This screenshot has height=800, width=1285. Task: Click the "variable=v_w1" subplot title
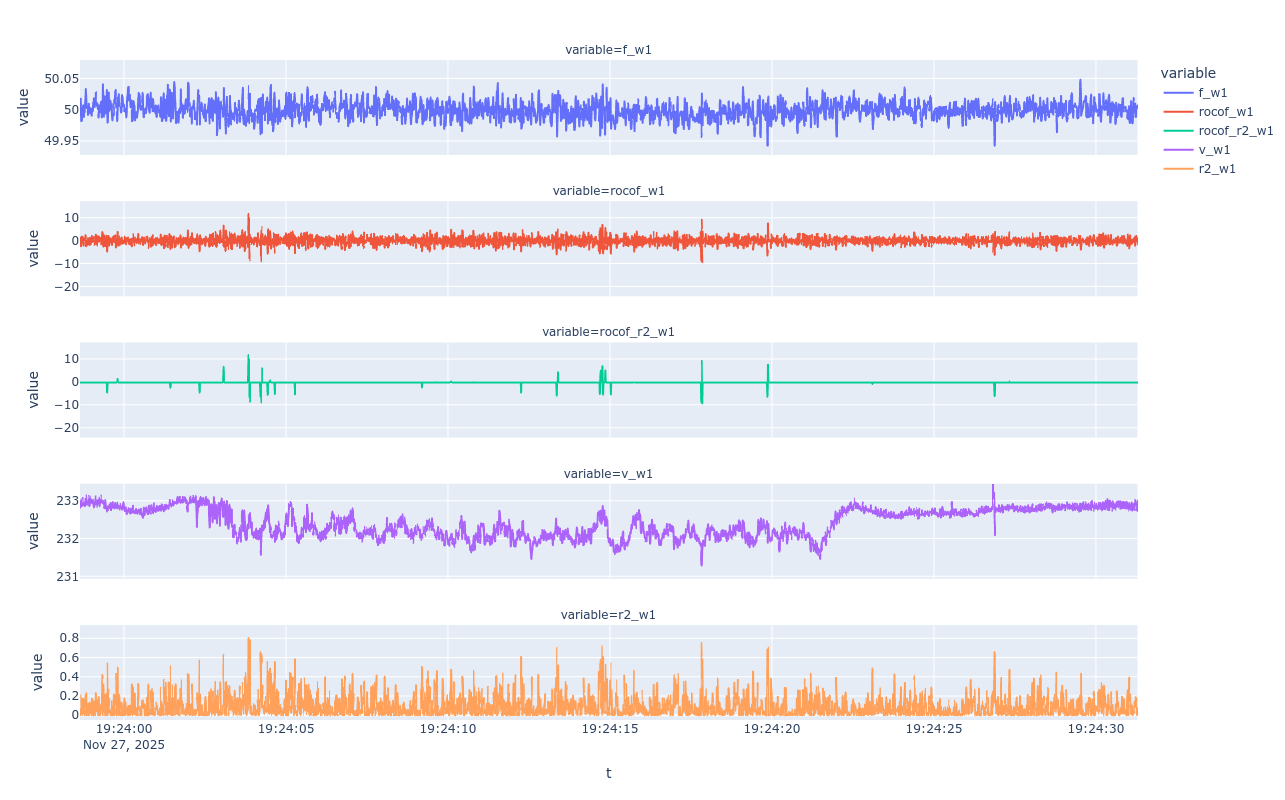608,473
